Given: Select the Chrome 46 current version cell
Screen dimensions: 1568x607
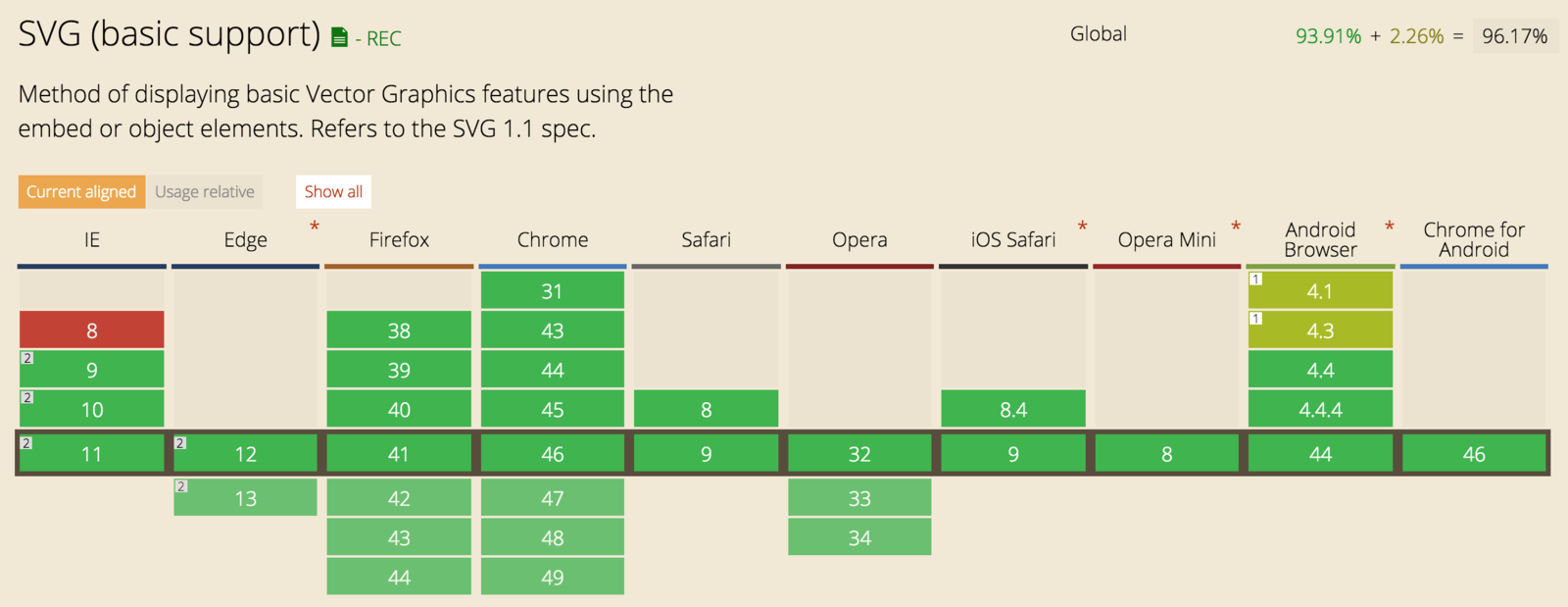Looking at the screenshot, I should [x=553, y=453].
